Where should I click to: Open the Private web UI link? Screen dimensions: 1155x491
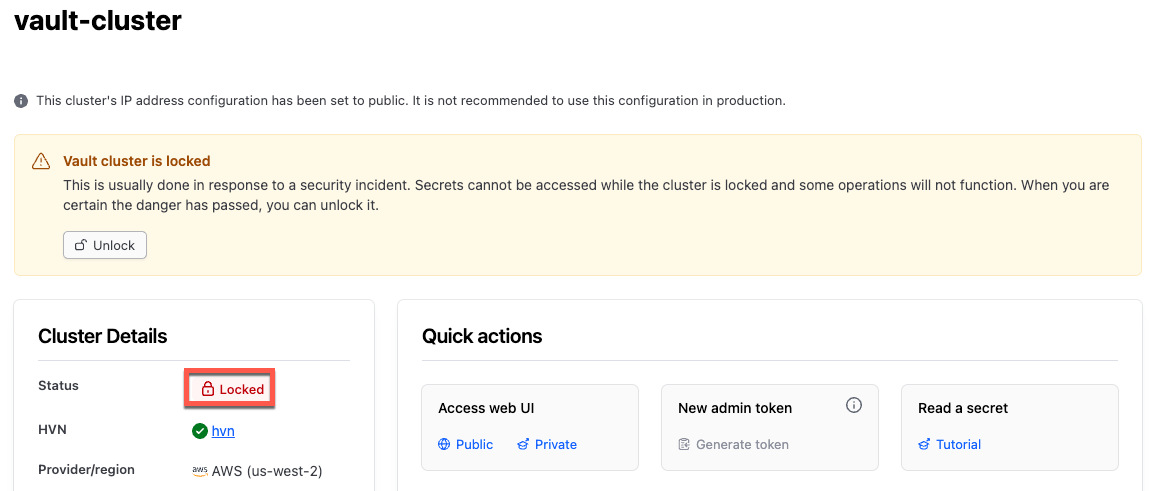click(x=555, y=445)
